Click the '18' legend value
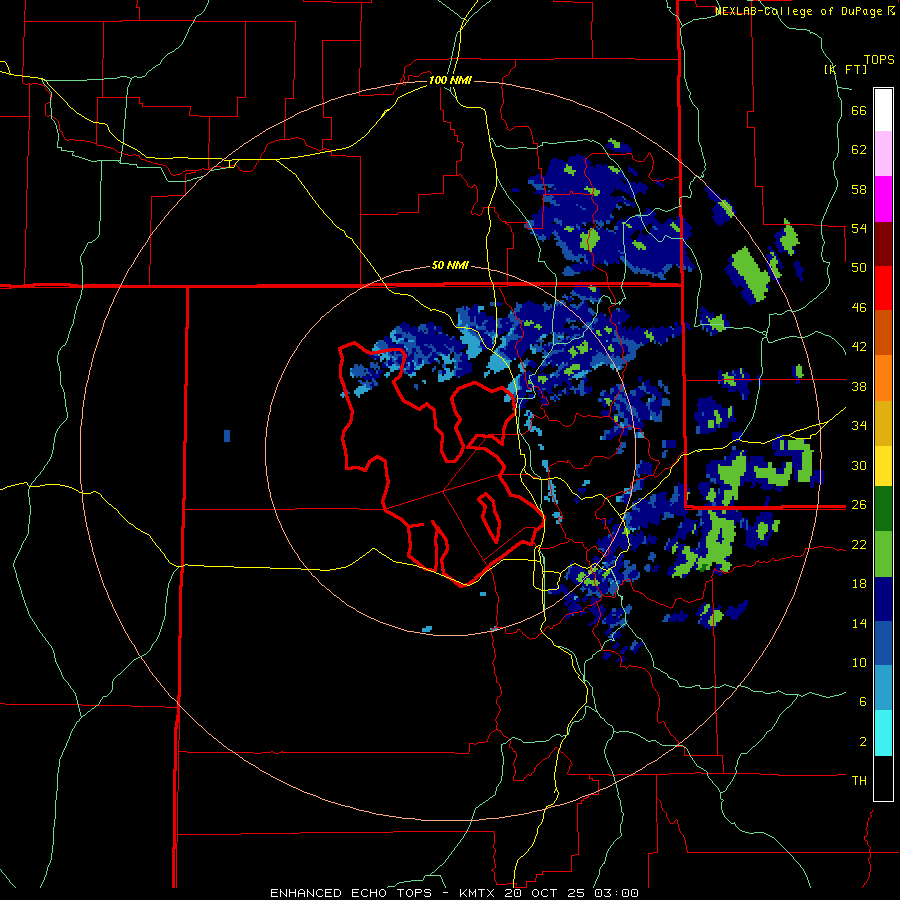This screenshot has height=900, width=900. pyautogui.click(x=859, y=584)
